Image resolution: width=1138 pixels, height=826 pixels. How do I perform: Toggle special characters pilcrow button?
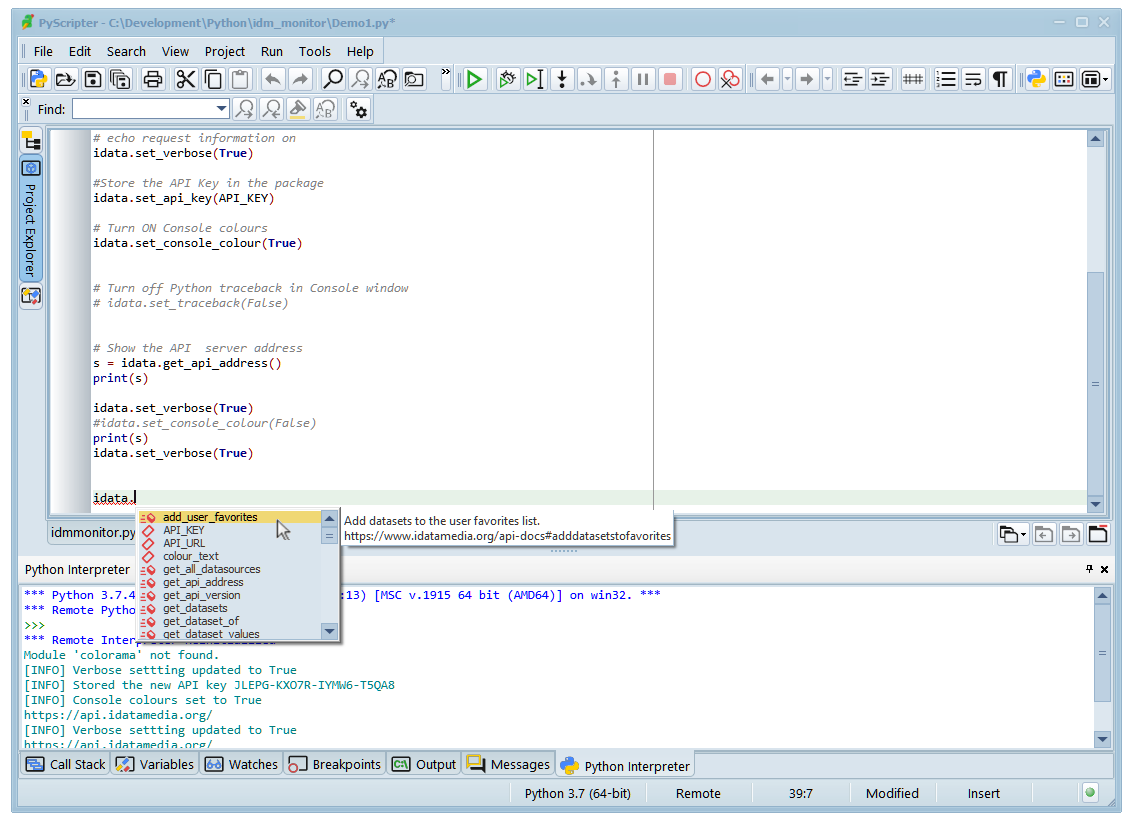(999, 79)
